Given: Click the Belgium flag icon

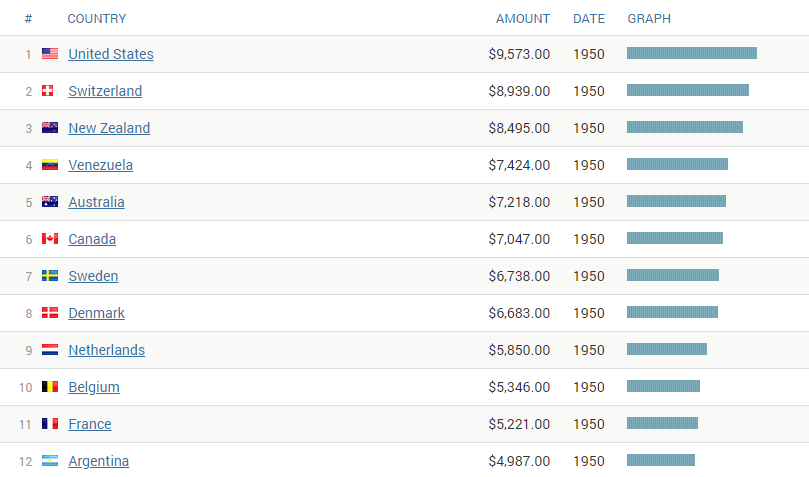Looking at the screenshot, I should click(x=50, y=387).
